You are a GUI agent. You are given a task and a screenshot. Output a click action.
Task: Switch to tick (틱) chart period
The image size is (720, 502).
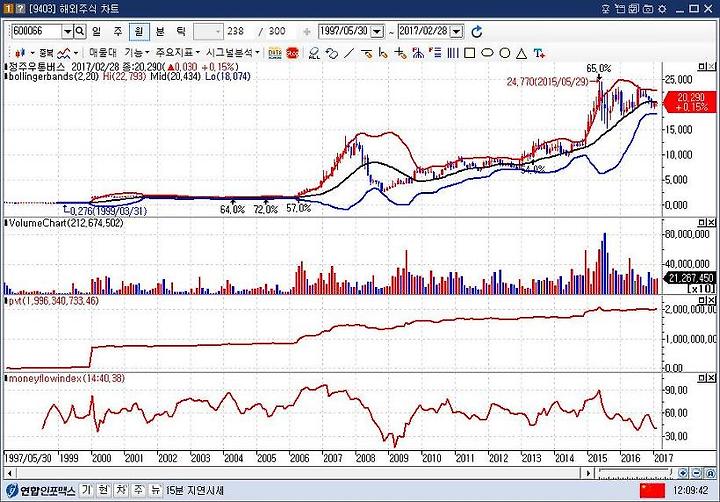tap(181, 31)
